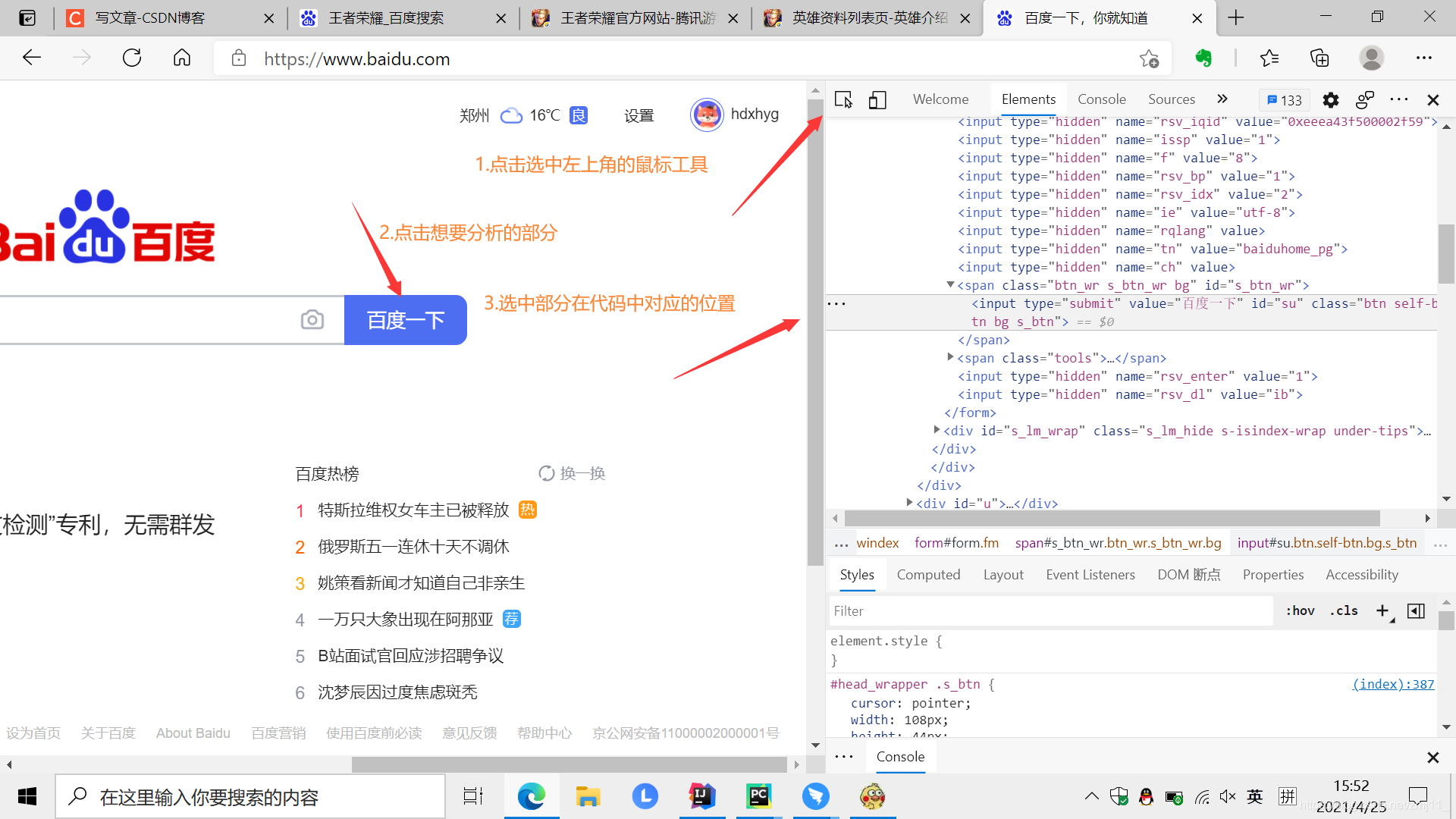The image size is (1456, 819).
Task: Open DevTools customize three-dots menu
Action: (1399, 99)
